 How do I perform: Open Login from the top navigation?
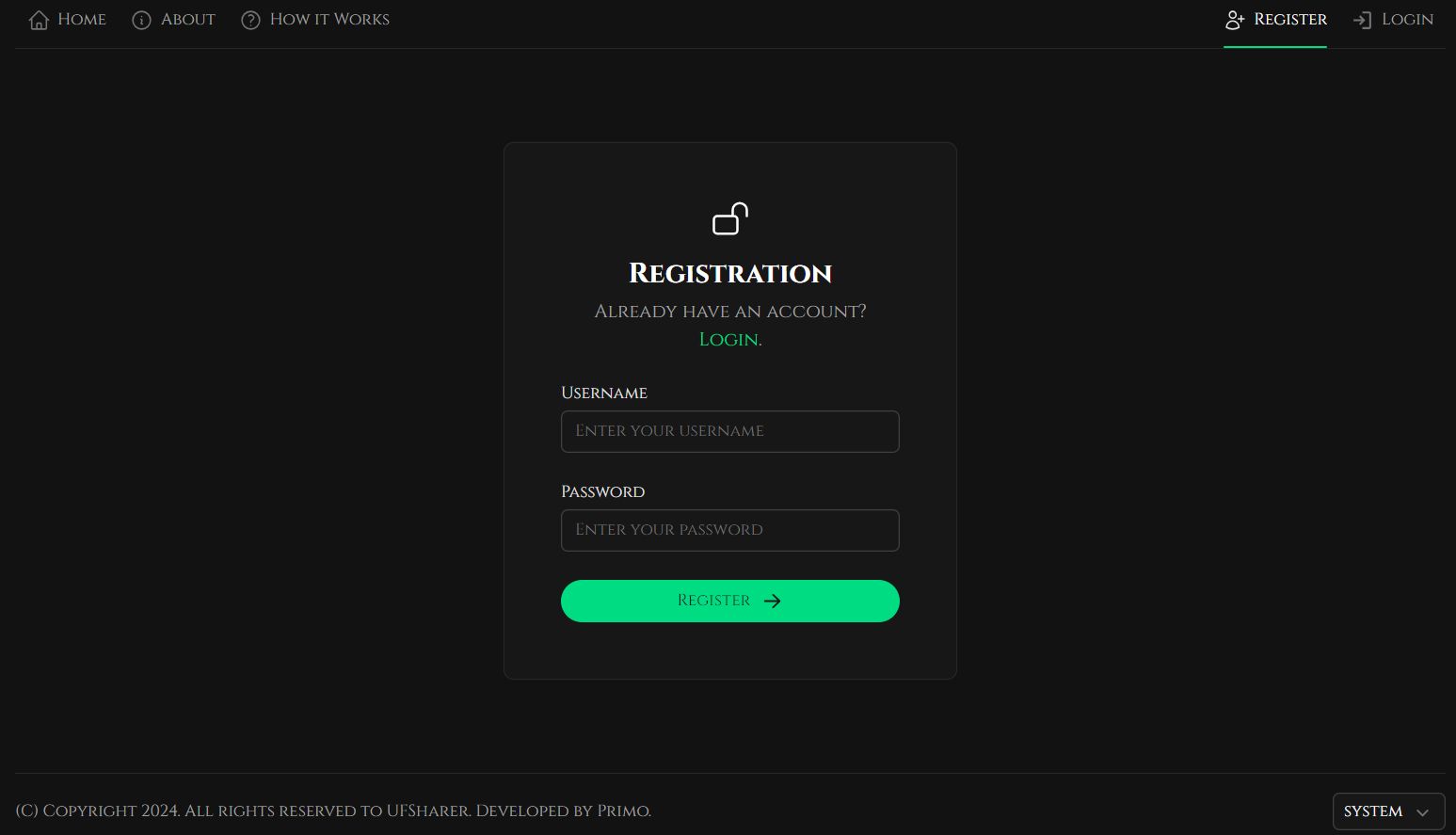point(1407,20)
